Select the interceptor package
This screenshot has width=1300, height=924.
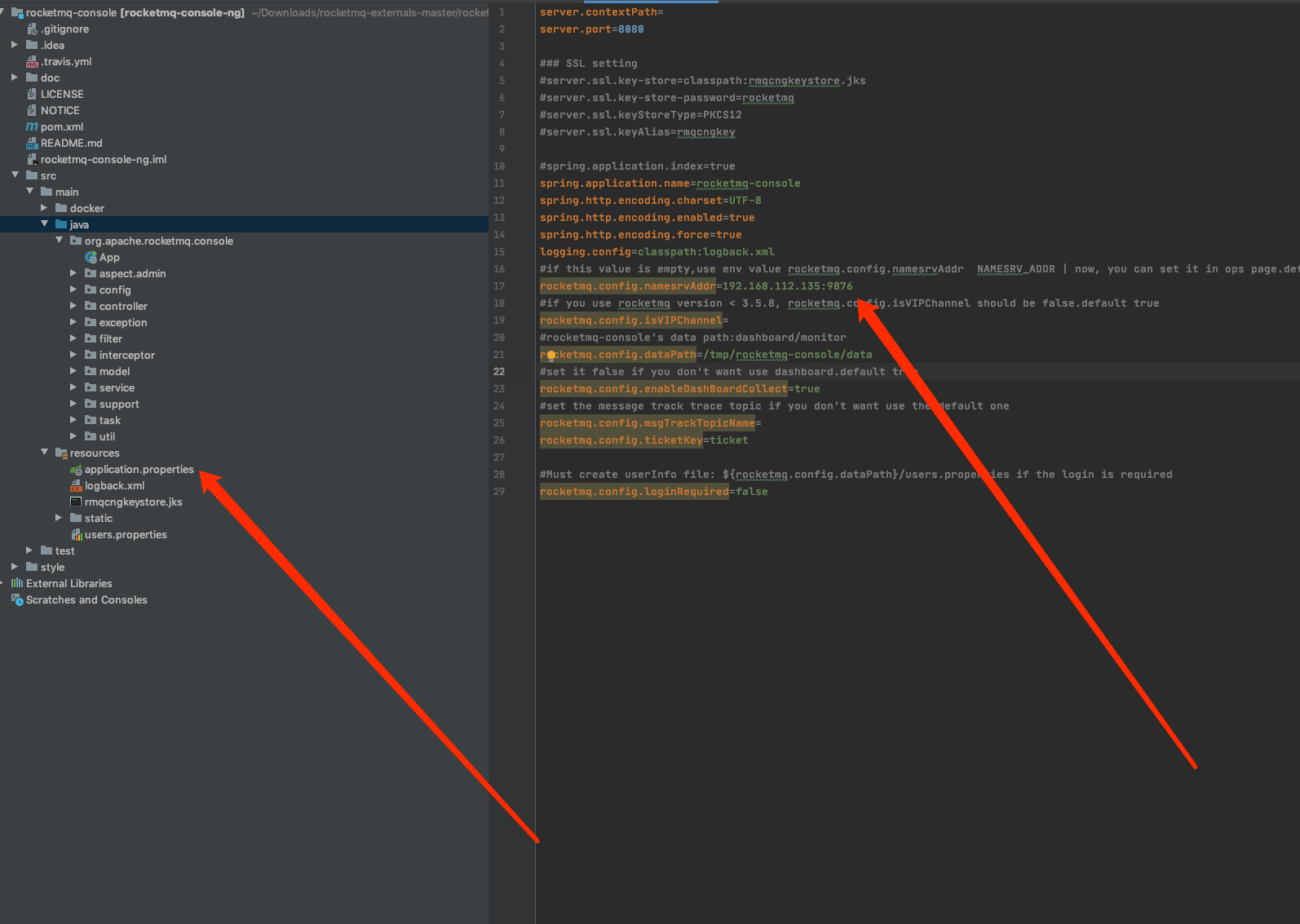point(126,356)
